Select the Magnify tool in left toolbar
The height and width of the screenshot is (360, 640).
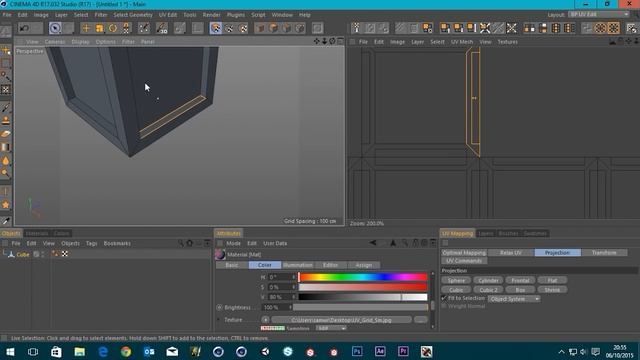click(x=6, y=173)
